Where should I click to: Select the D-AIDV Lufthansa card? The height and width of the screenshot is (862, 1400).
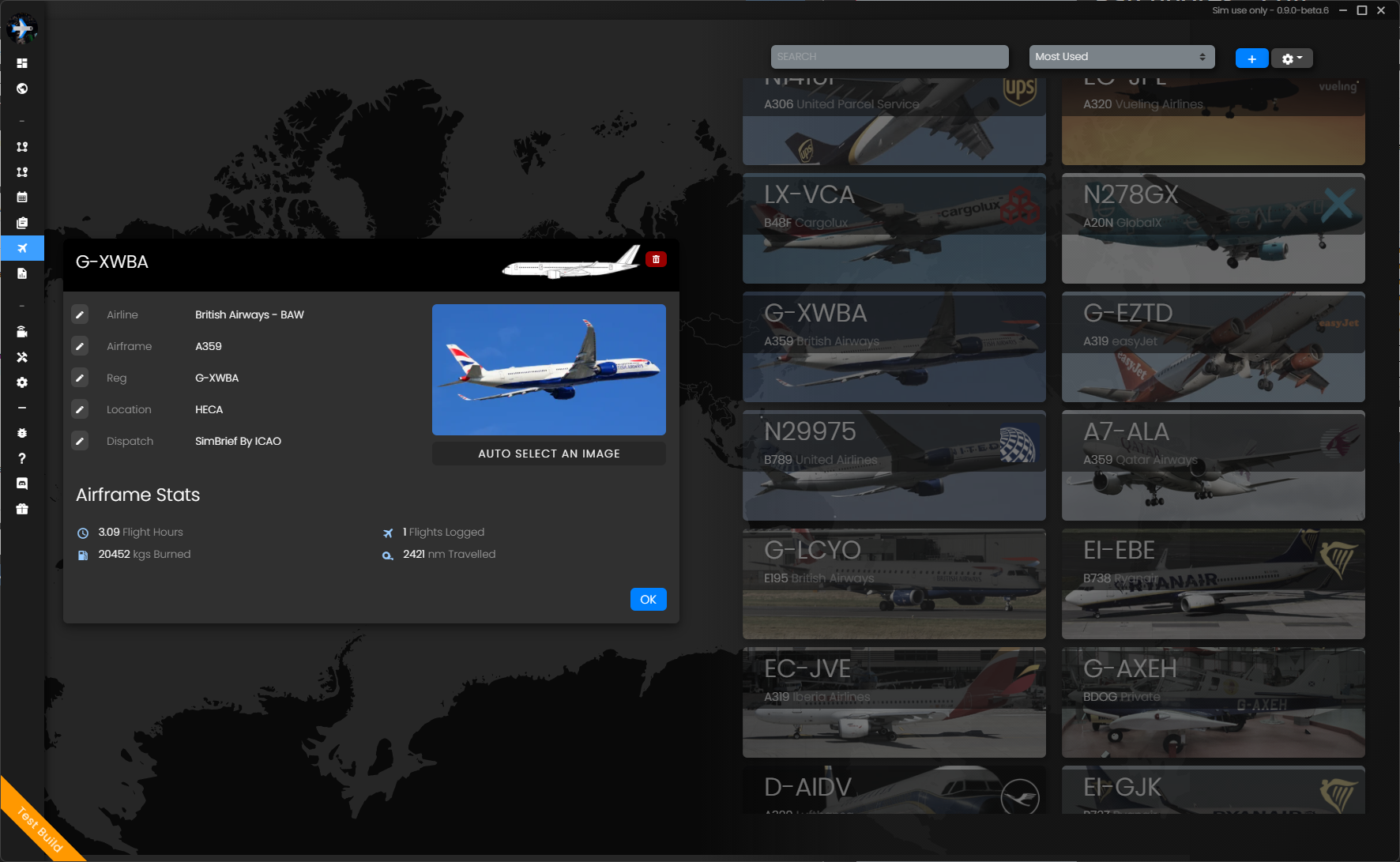point(894,790)
